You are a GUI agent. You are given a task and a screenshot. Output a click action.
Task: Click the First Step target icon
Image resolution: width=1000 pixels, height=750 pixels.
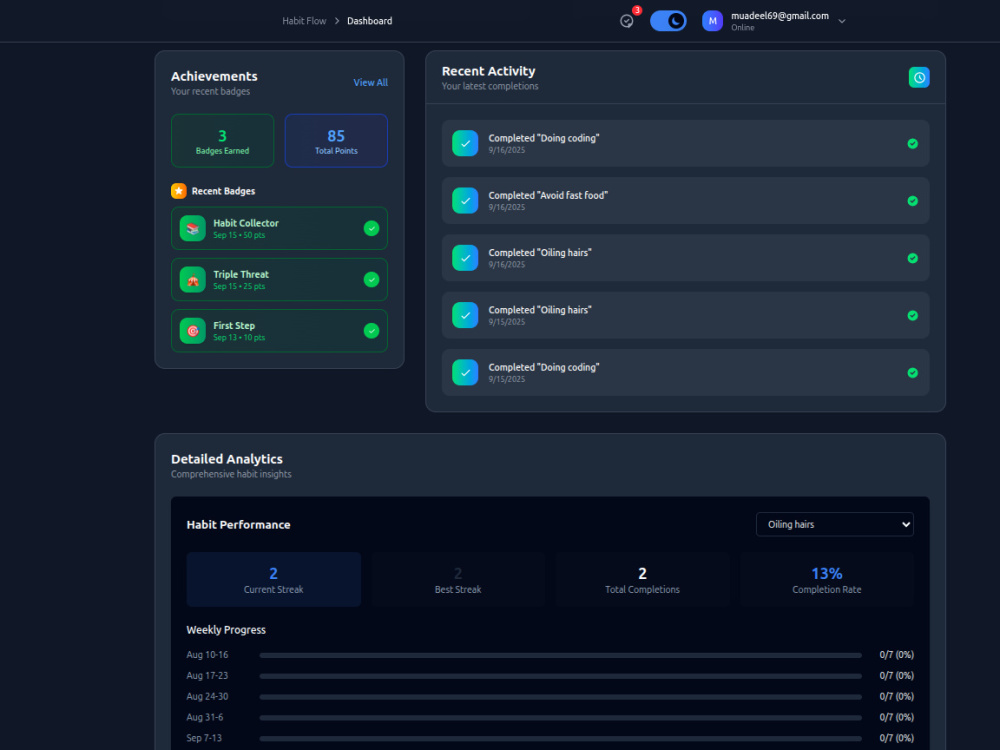pyautogui.click(x=193, y=331)
